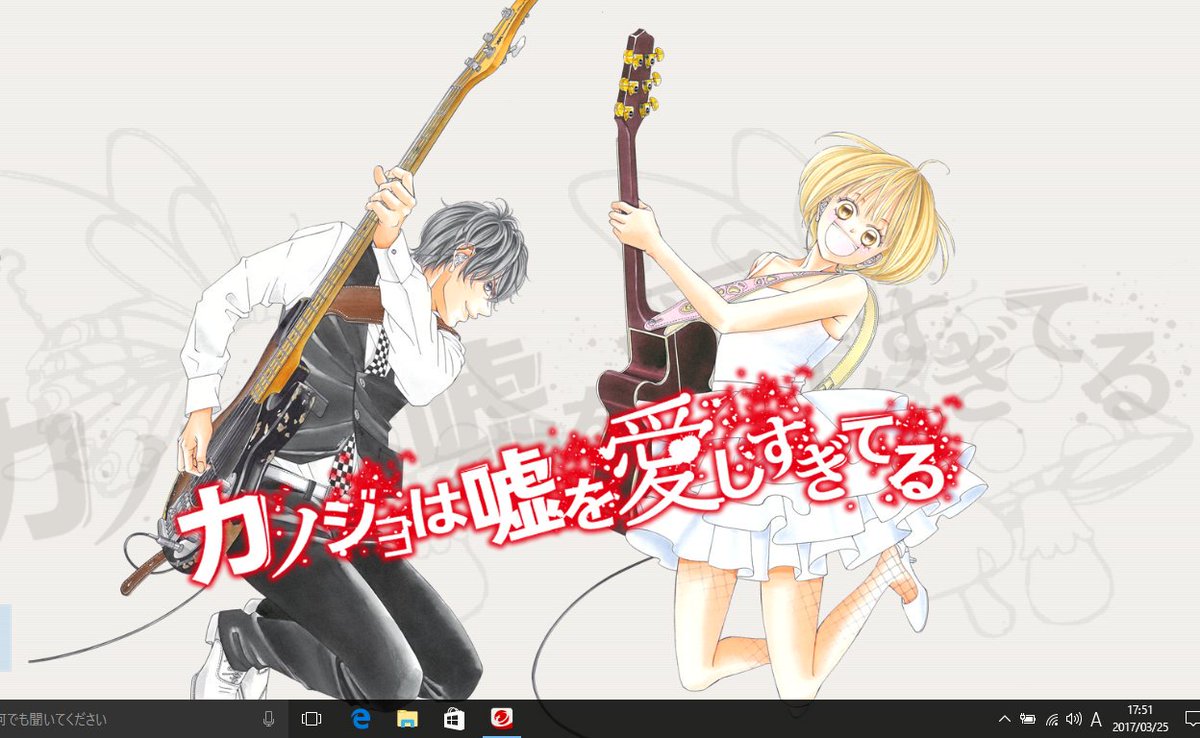Screen dimensions: 1200x738
Task: Launch Microsoft Edge from the taskbar
Action: click(360, 719)
